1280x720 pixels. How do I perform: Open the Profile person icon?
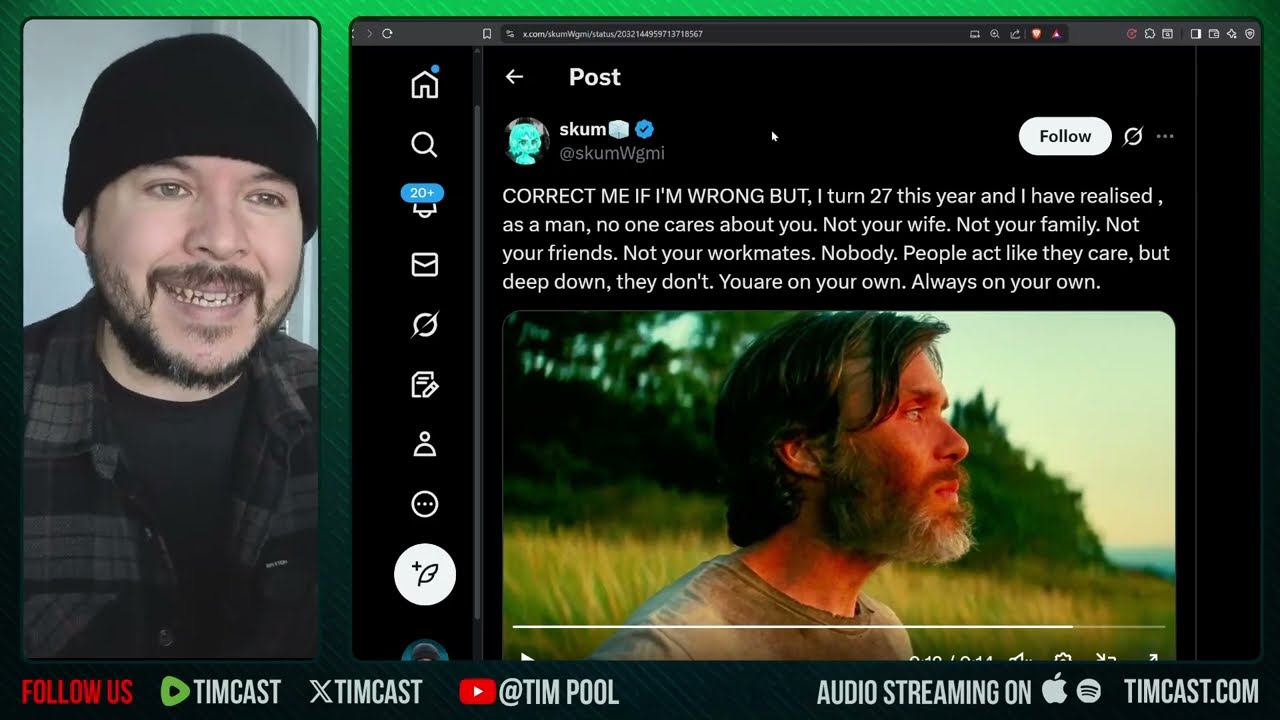(424, 444)
